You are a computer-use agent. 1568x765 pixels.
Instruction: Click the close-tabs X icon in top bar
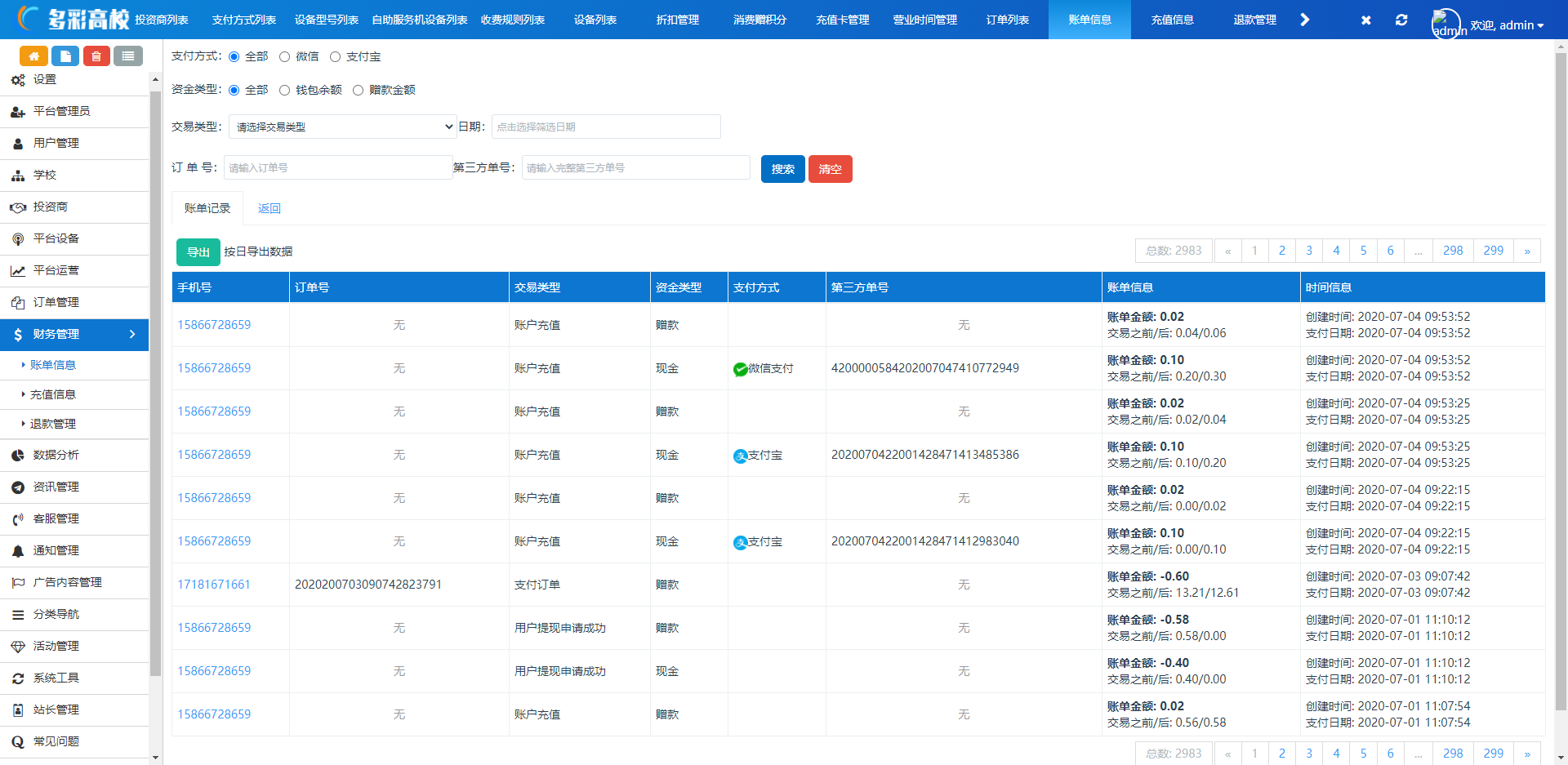[x=1366, y=20]
